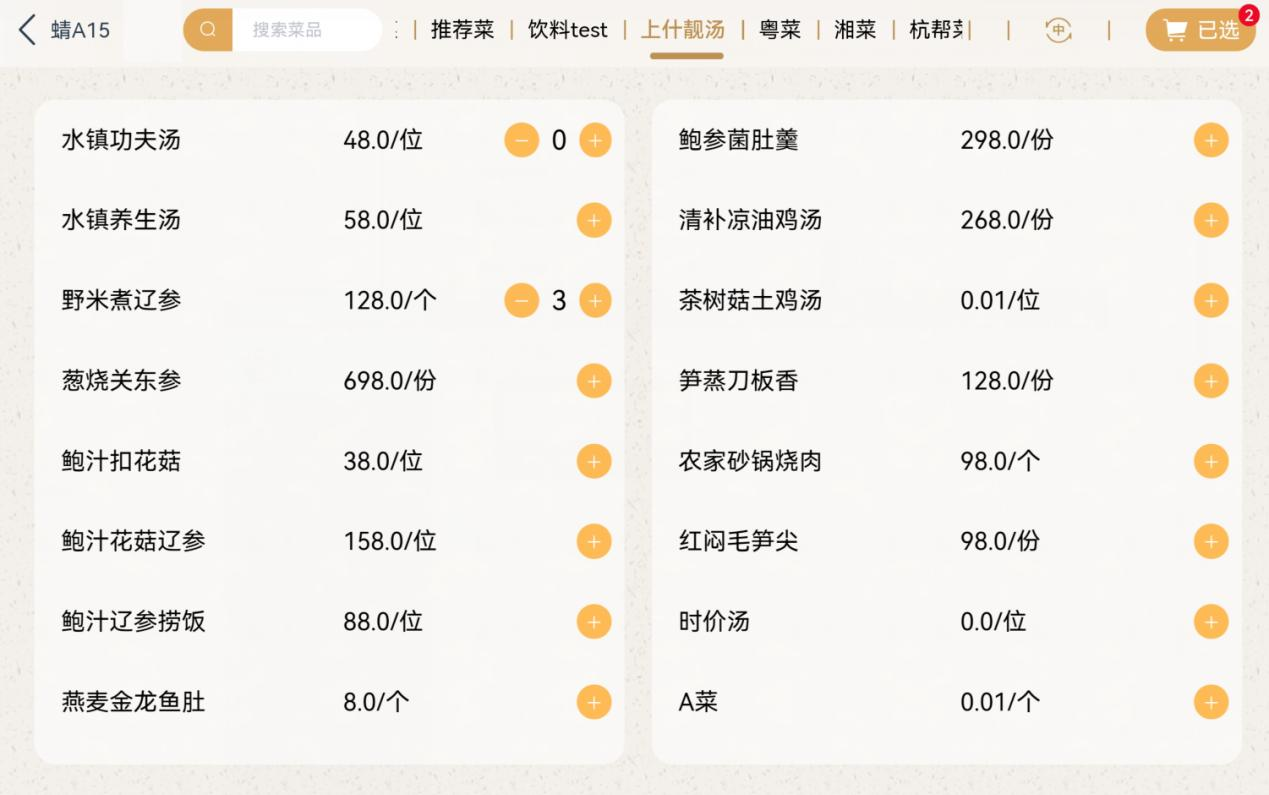Add 红闷毛笋尖 with its plus icon
This screenshot has height=795, width=1269.
1211,541
